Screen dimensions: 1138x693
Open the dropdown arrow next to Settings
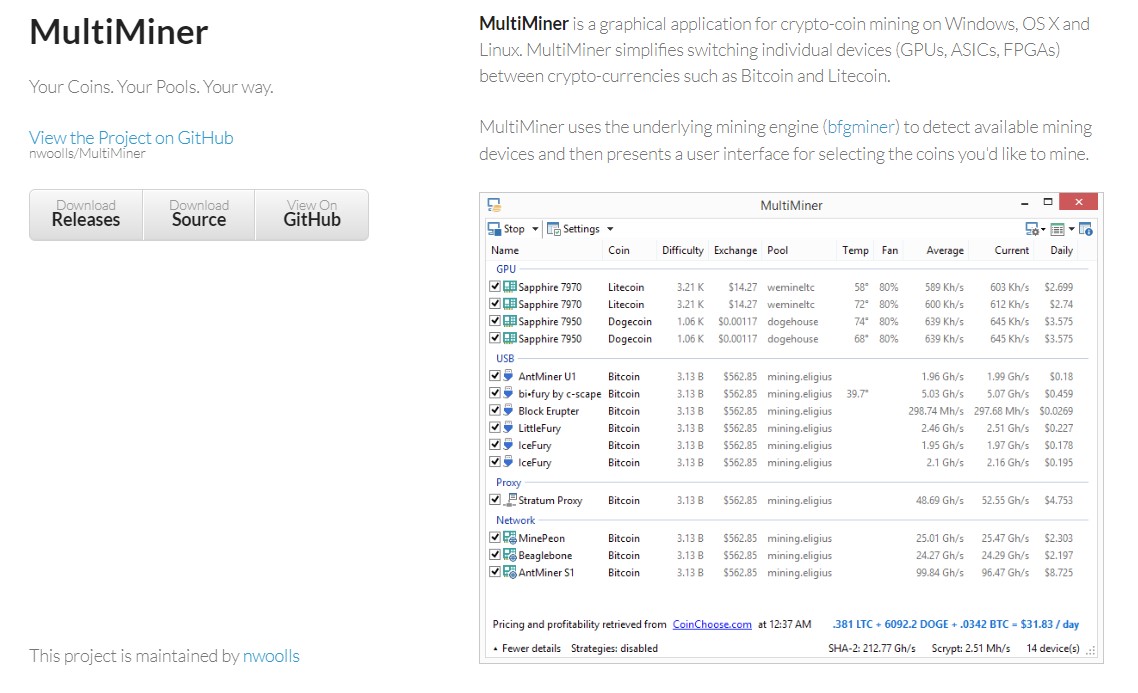pos(610,229)
